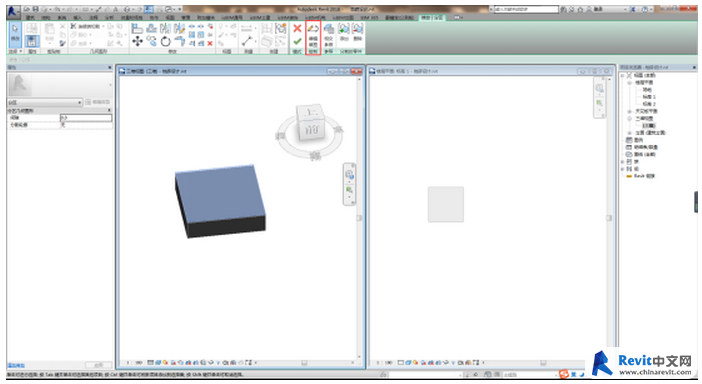Select 场地 in project browser
The width and height of the screenshot is (702, 384).
point(647,90)
